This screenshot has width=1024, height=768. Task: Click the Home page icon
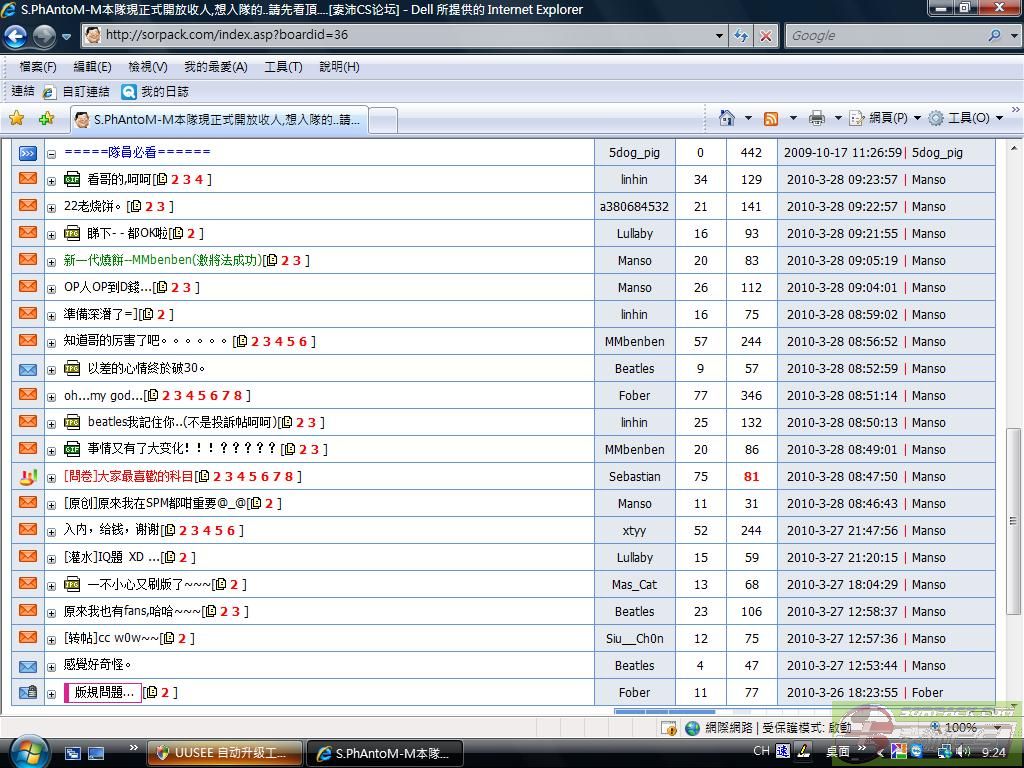click(727, 118)
